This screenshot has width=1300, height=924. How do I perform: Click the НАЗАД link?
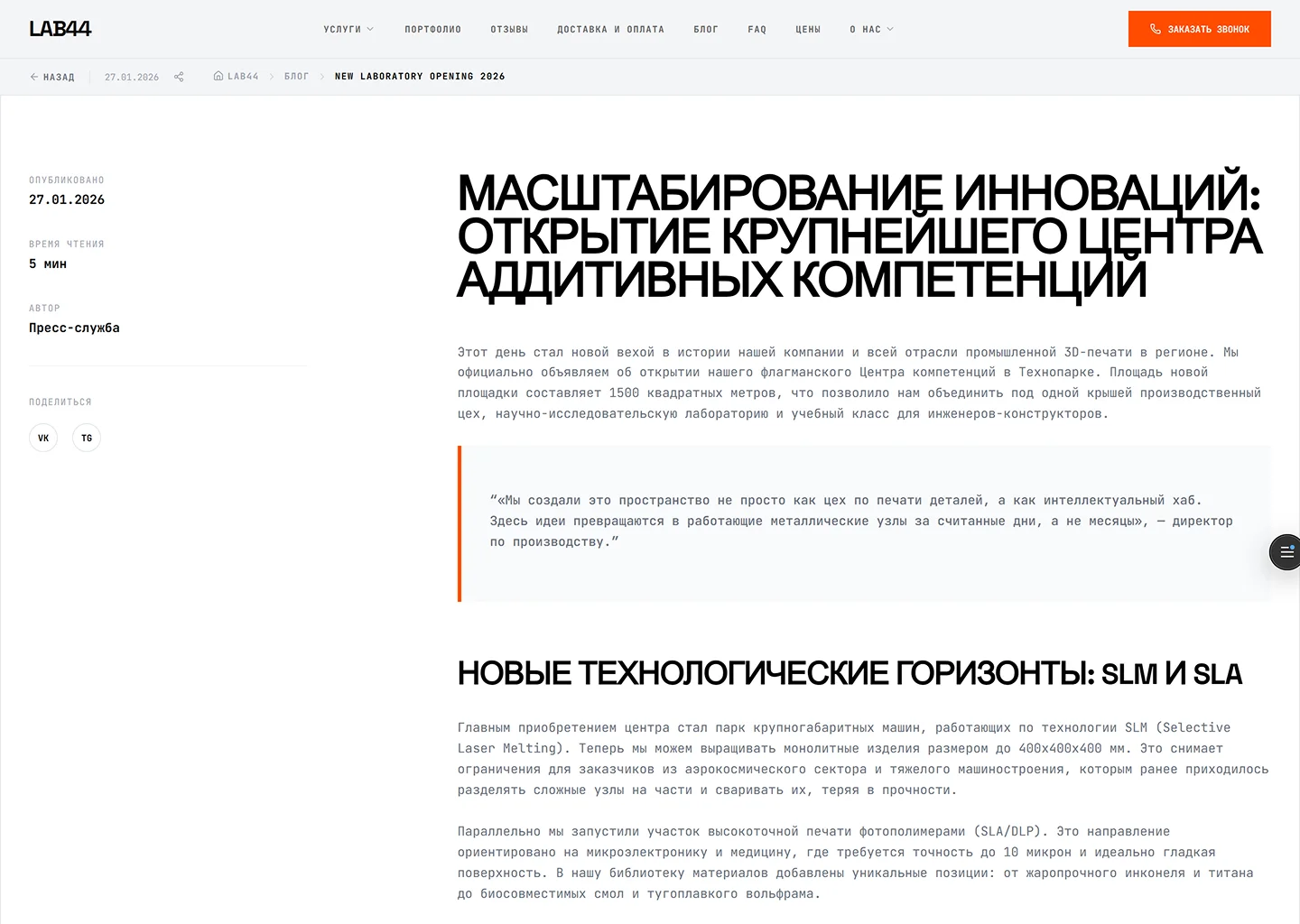tap(58, 77)
